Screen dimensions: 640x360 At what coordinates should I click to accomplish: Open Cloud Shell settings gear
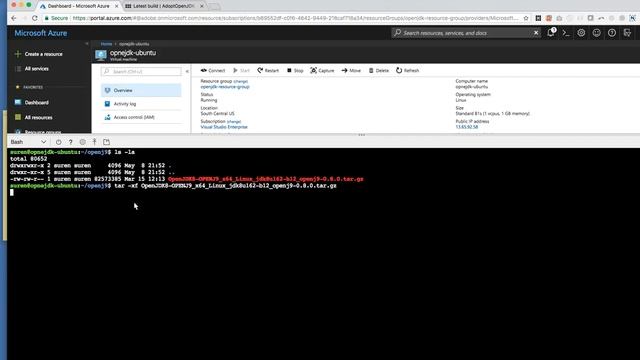[82, 142]
